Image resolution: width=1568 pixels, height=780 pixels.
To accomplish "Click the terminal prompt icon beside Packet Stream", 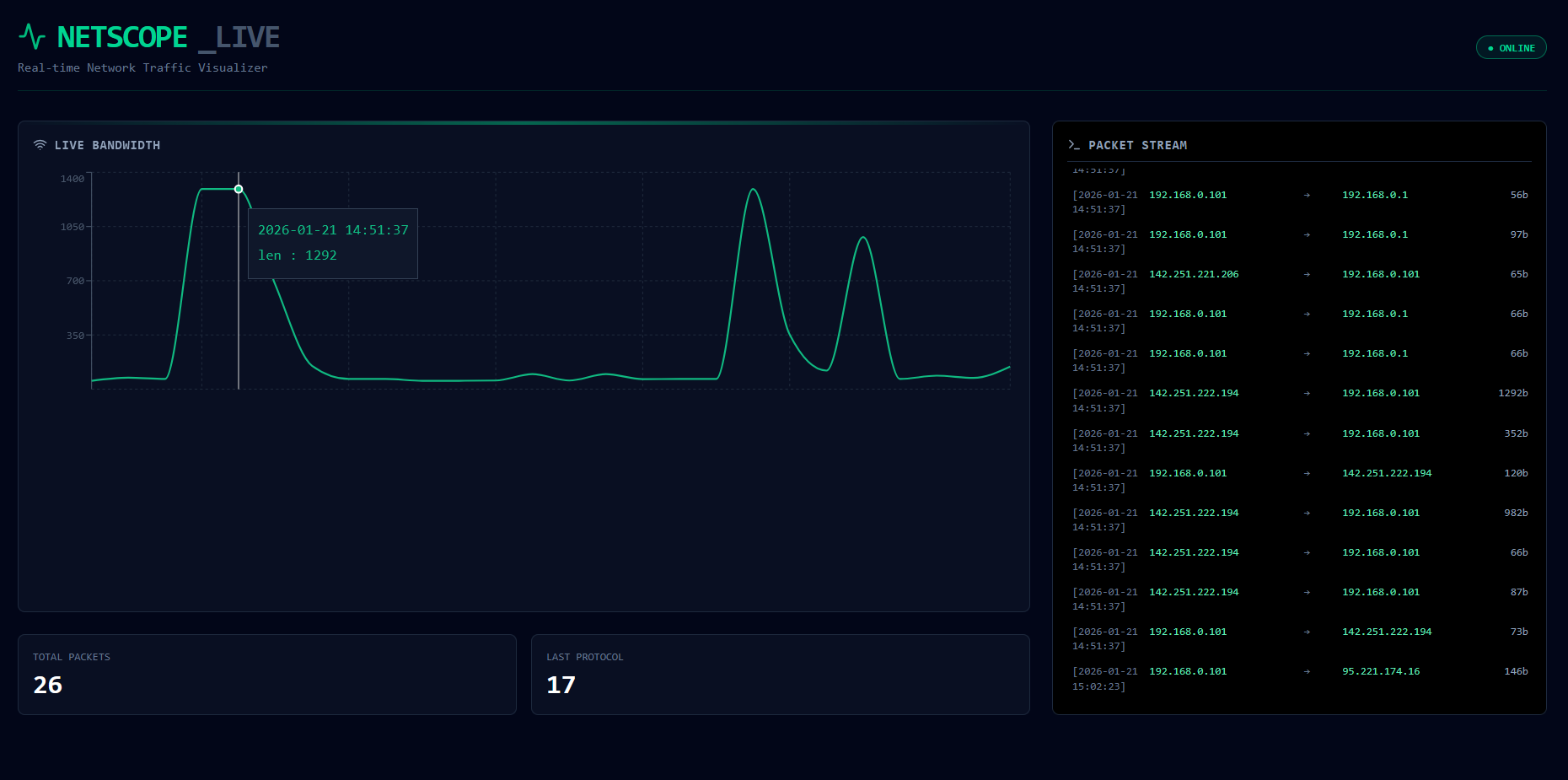I will coord(1074,145).
